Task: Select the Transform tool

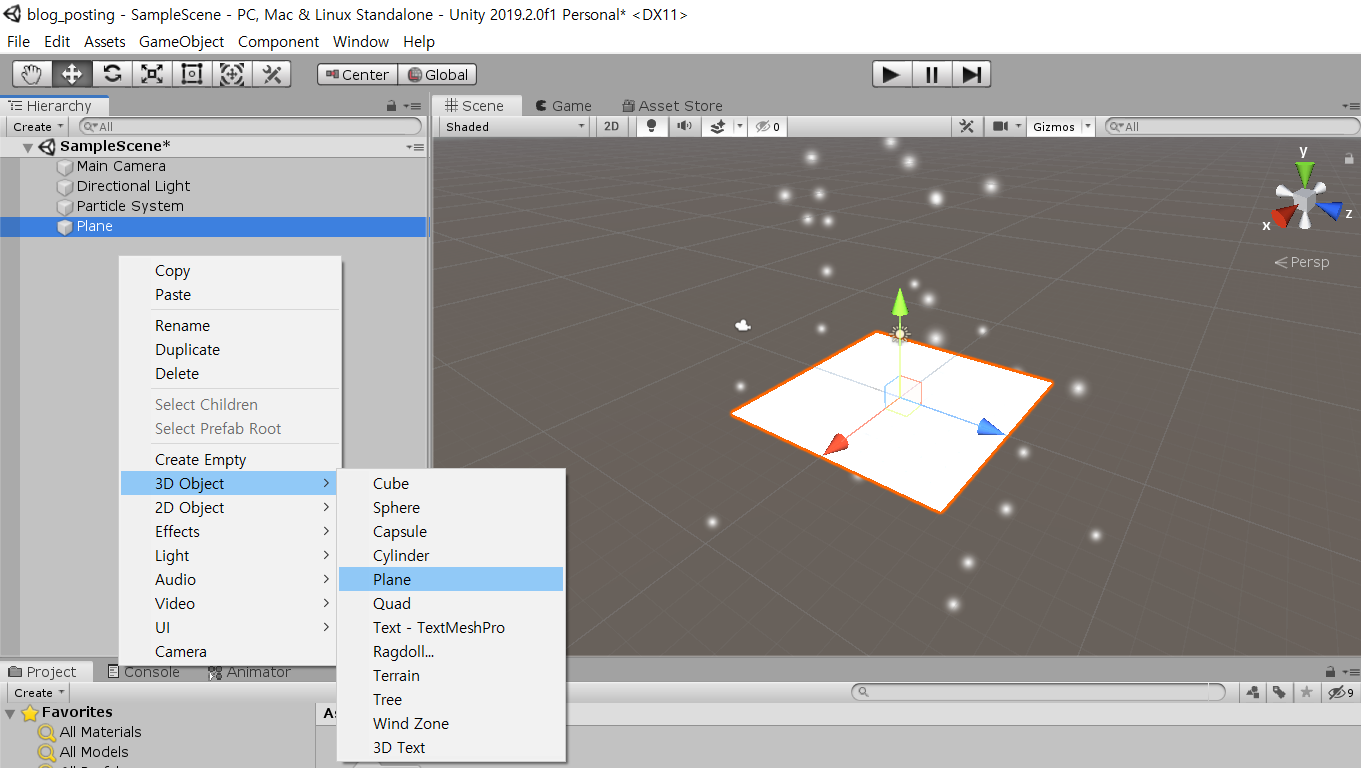Action: click(232, 74)
